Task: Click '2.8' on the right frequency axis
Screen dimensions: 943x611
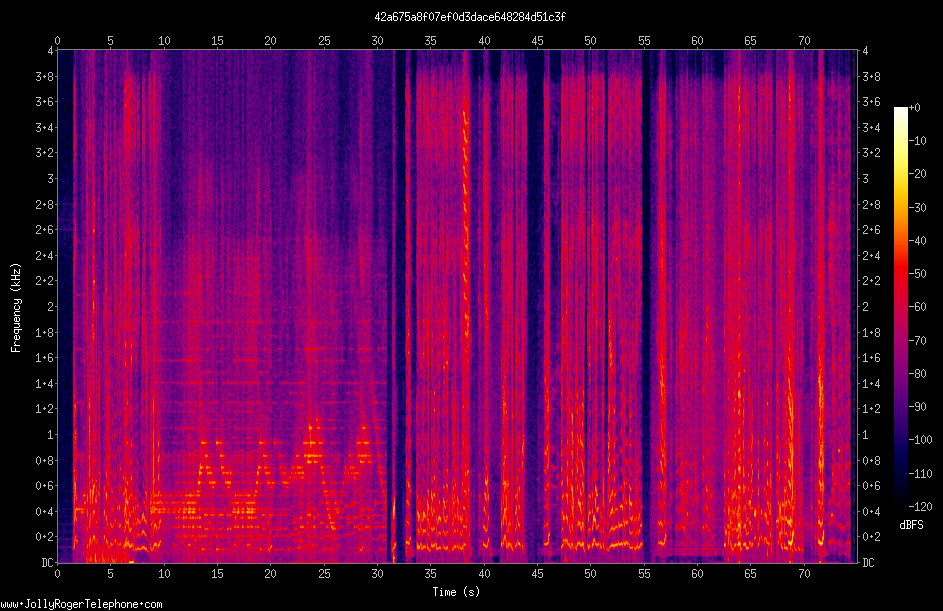Action: tap(871, 204)
